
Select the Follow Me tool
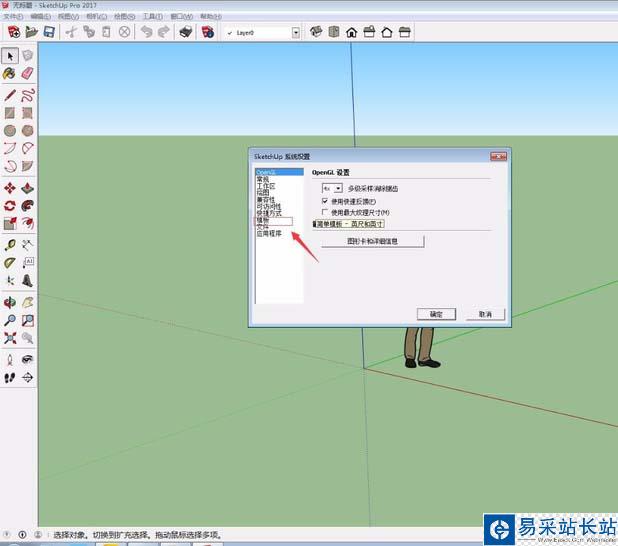(x=27, y=206)
